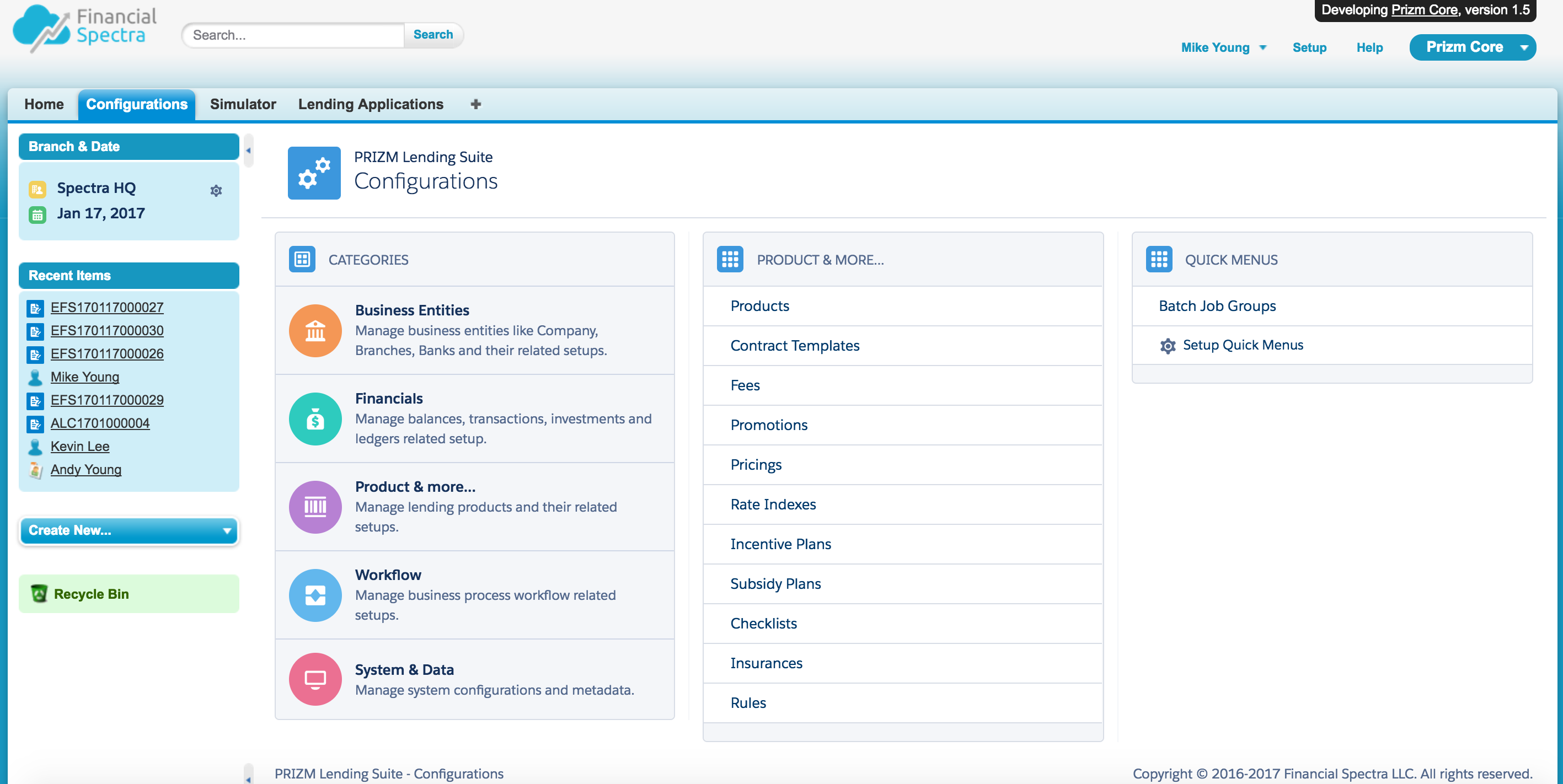Open the Rules configuration
The height and width of the screenshot is (784, 1563).
pos(748,704)
